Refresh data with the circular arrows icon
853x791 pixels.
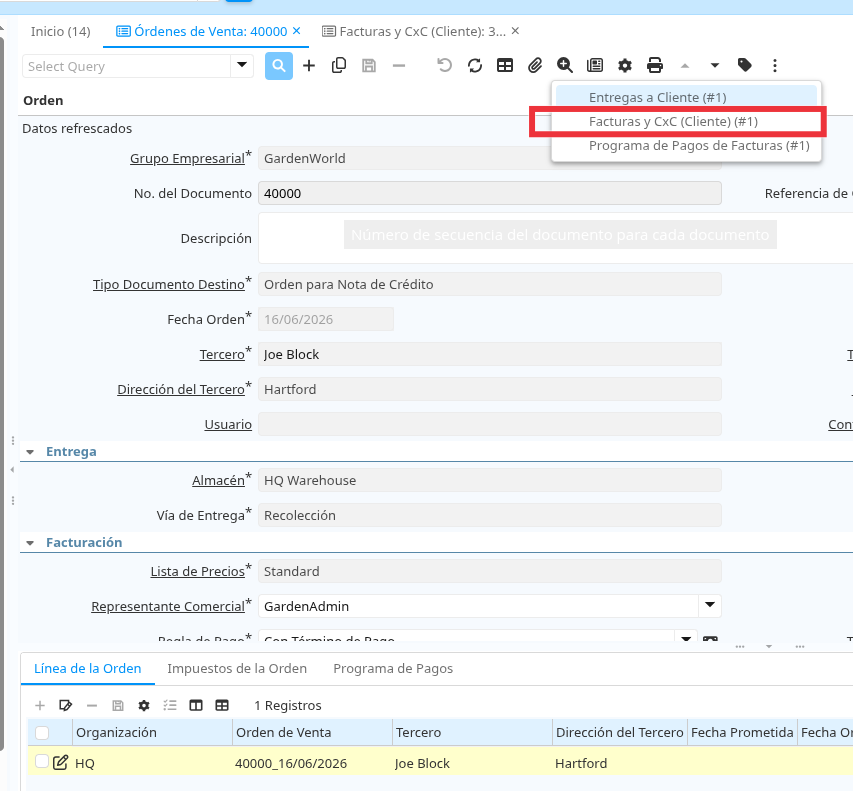(x=474, y=66)
